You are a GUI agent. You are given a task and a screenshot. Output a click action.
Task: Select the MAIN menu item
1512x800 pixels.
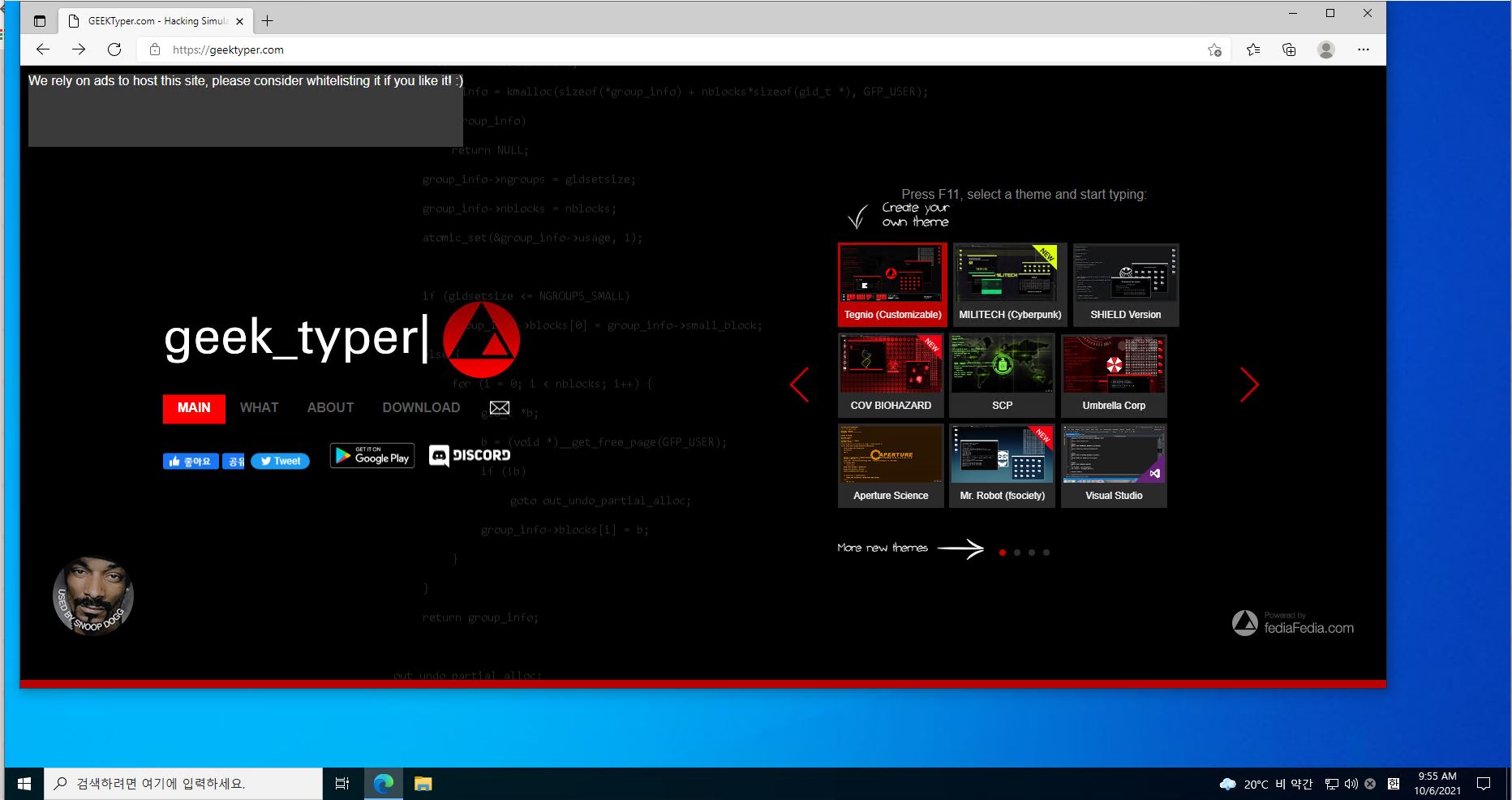click(x=194, y=408)
